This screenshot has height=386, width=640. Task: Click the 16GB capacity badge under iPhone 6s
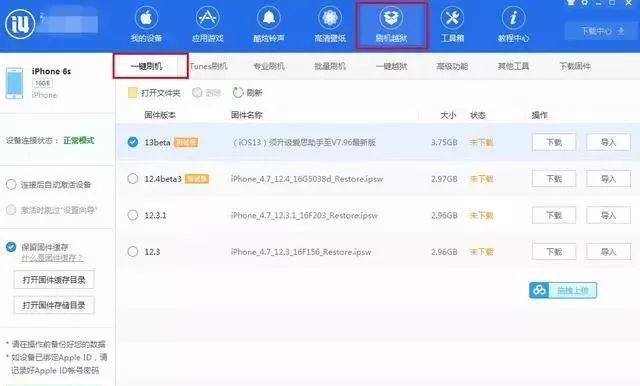coord(42,83)
